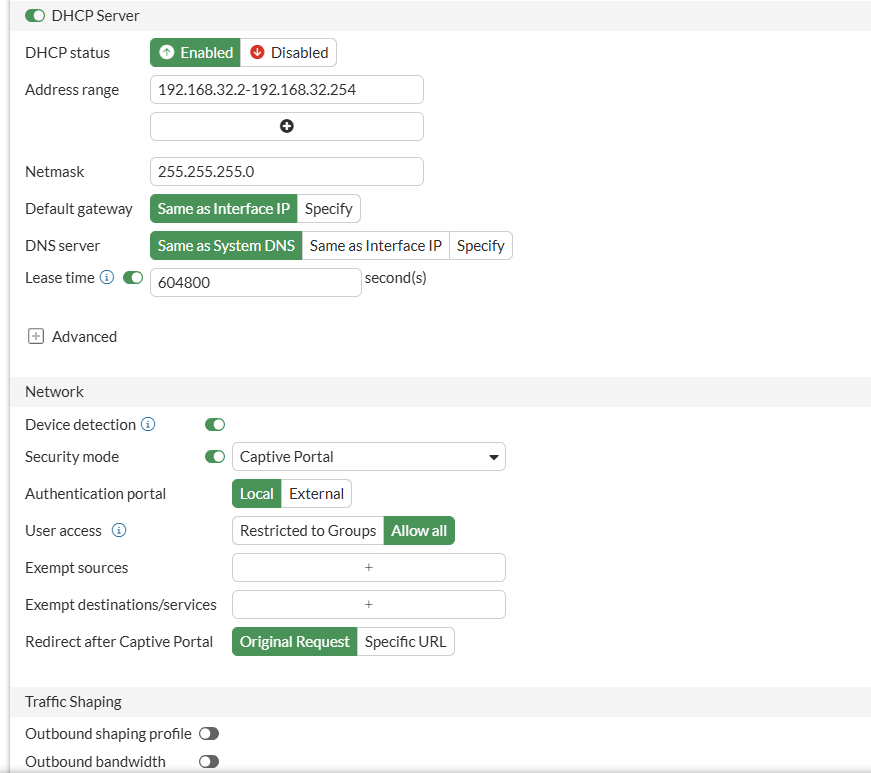Screen dimensions: 871x773
Task: Switch Authentication portal to External
Action: point(316,494)
